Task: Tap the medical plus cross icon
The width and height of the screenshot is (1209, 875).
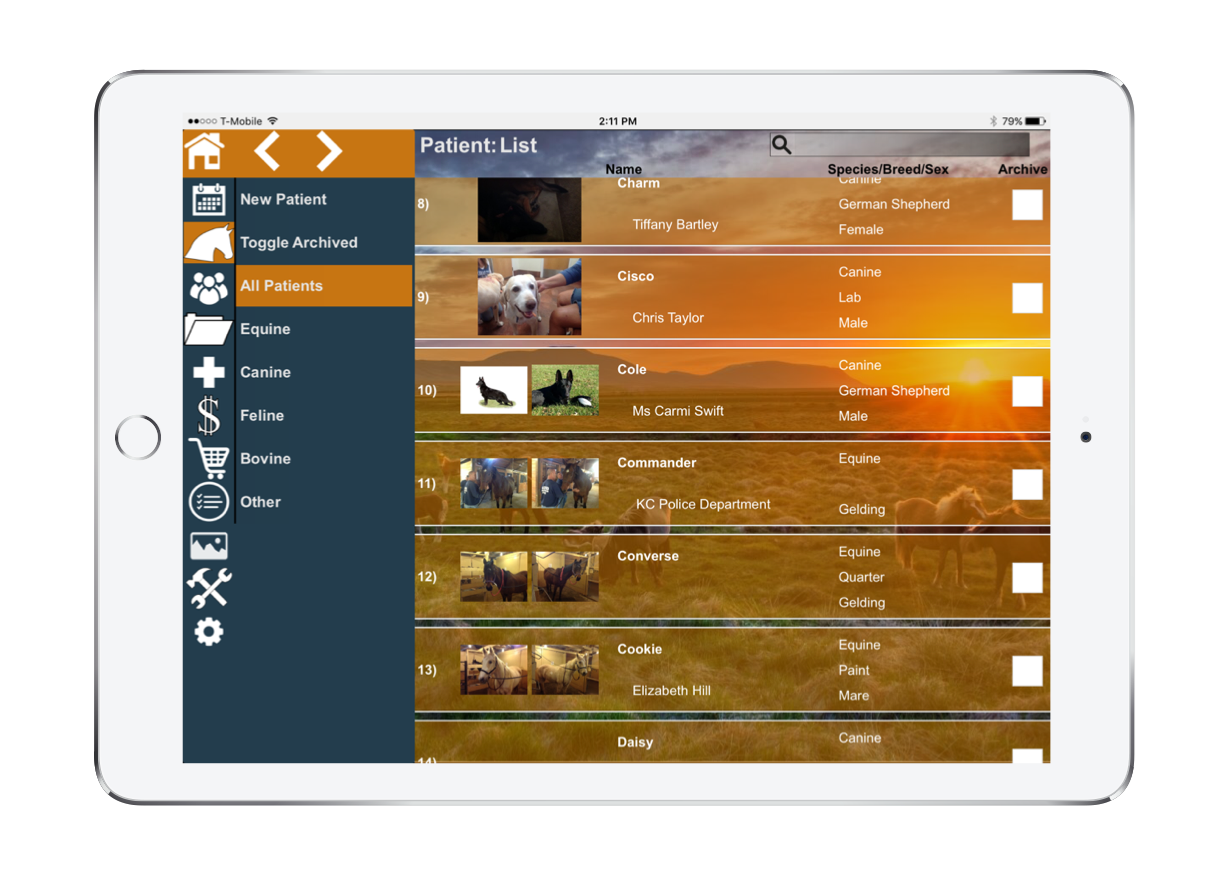Action: [208, 372]
